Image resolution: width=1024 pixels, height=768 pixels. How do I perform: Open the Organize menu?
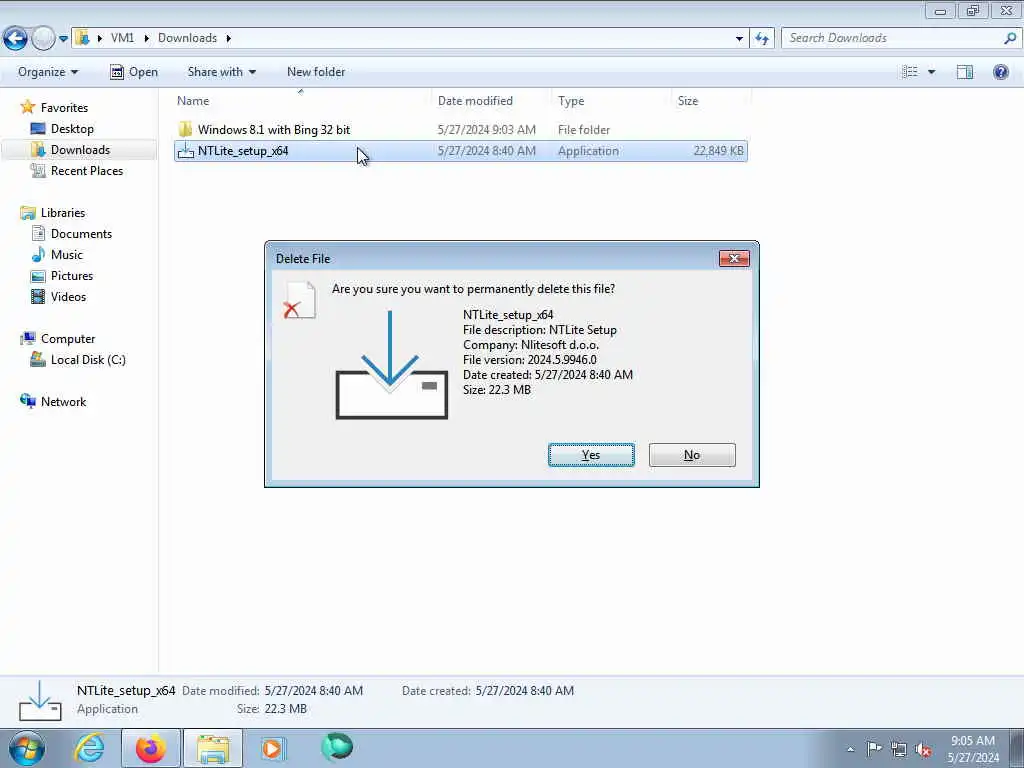48,72
